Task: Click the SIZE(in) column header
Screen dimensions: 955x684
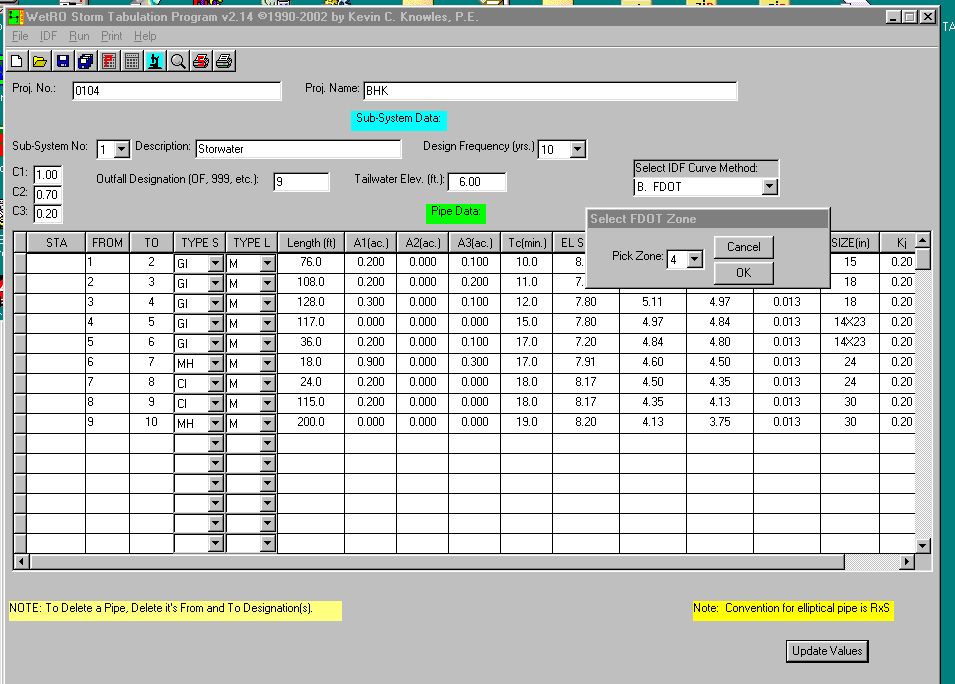Action: click(x=850, y=243)
